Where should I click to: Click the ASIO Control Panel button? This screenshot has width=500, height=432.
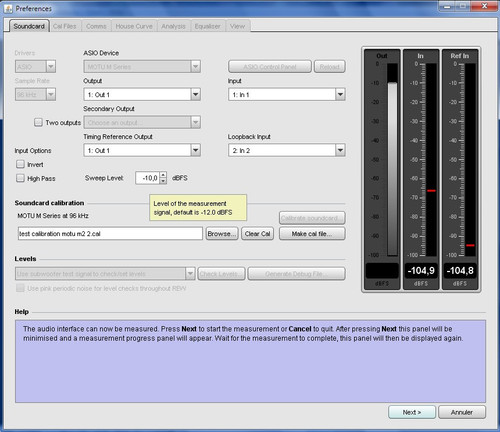tap(270, 67)
